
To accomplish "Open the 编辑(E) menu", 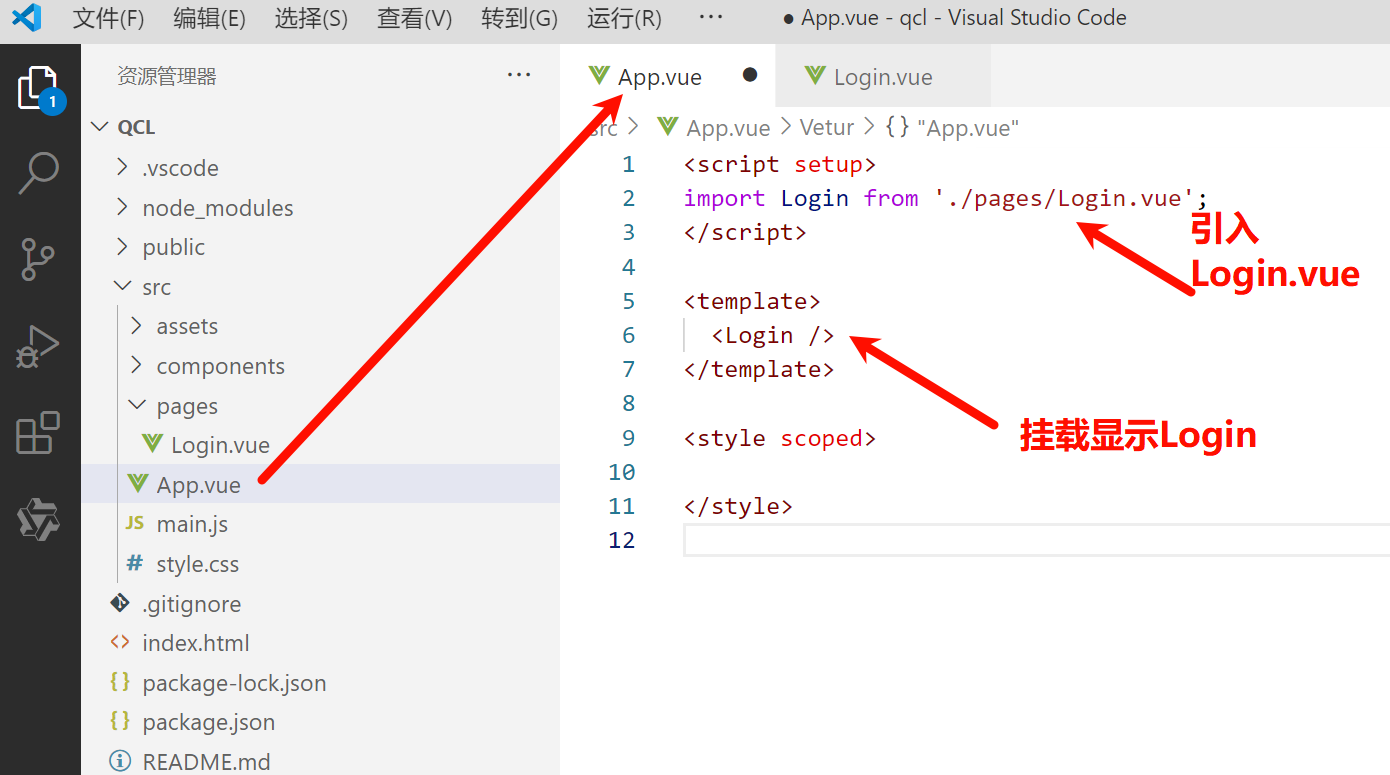I will pyautogui.click(x=209, y=18).
